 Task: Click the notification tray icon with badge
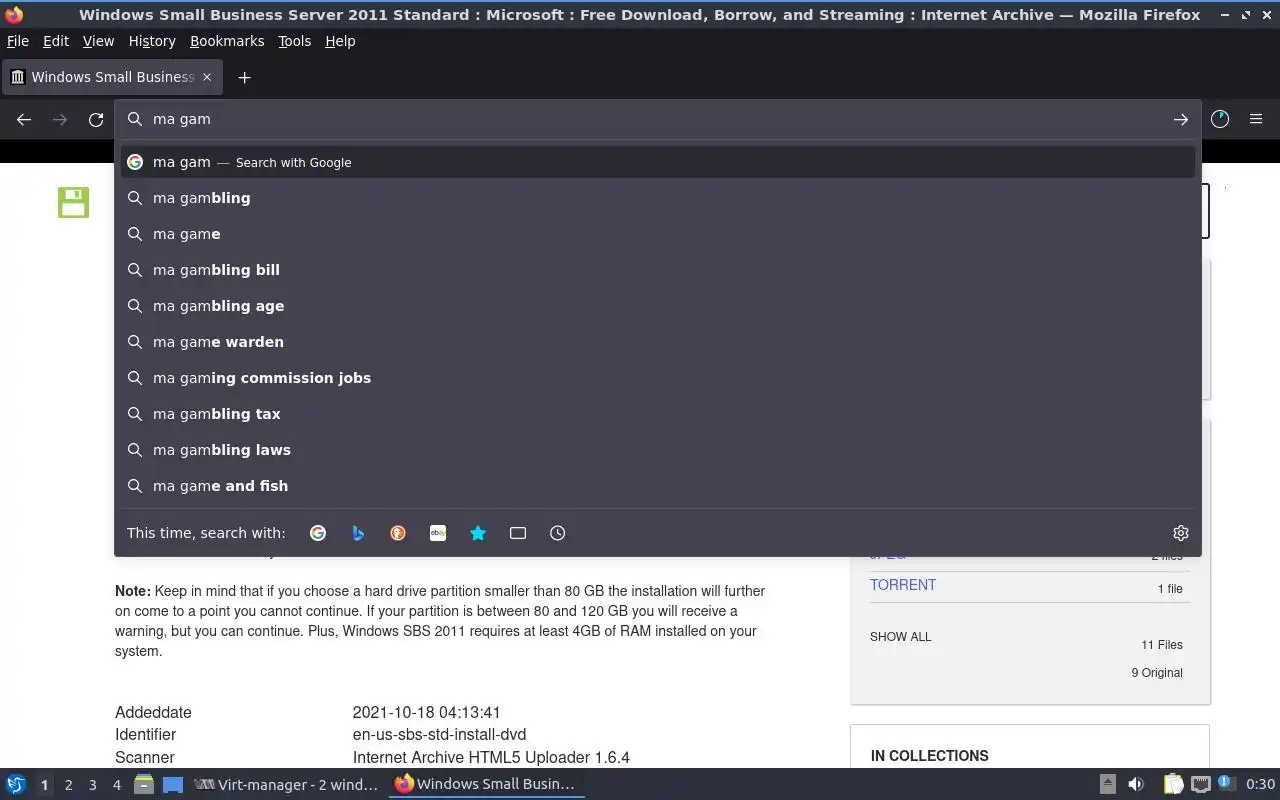[x=1227, y=783]
